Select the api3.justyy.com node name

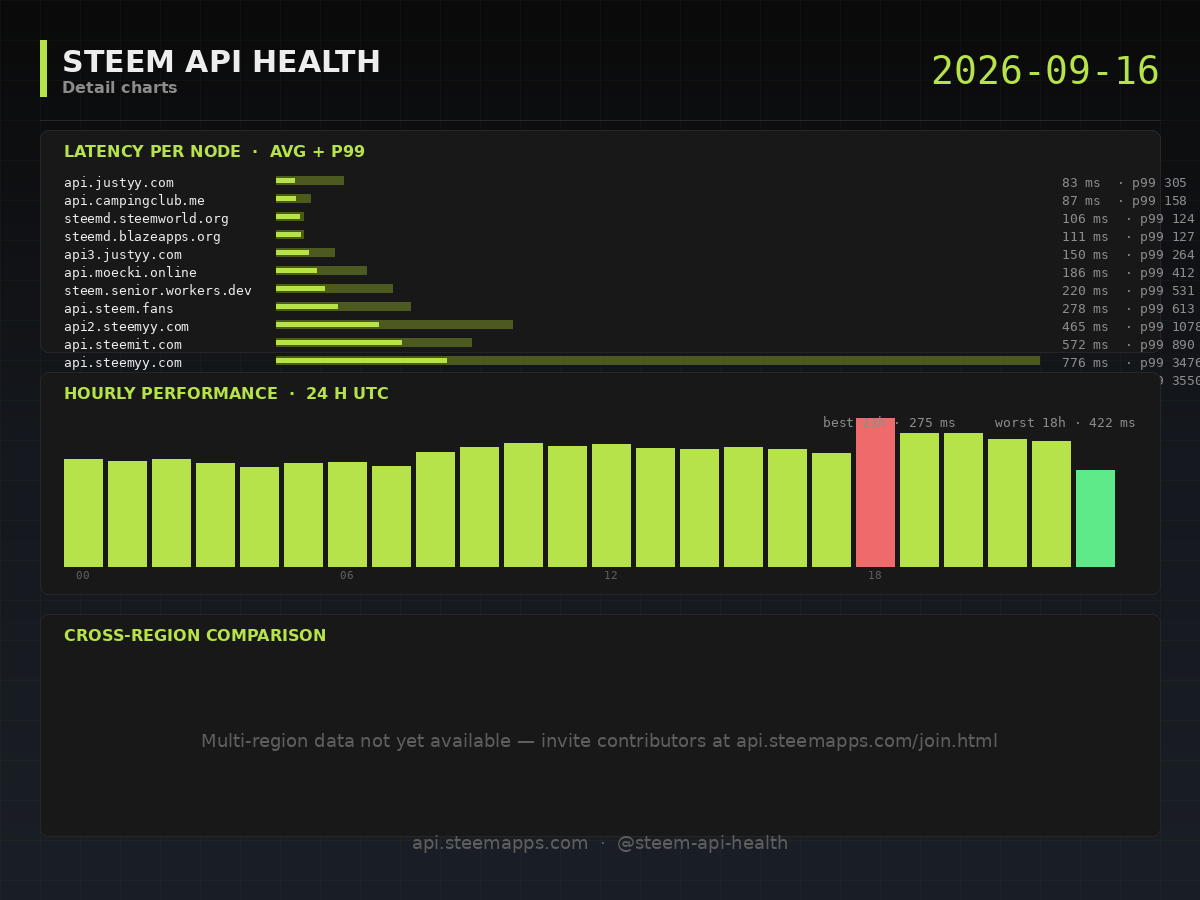123,255
